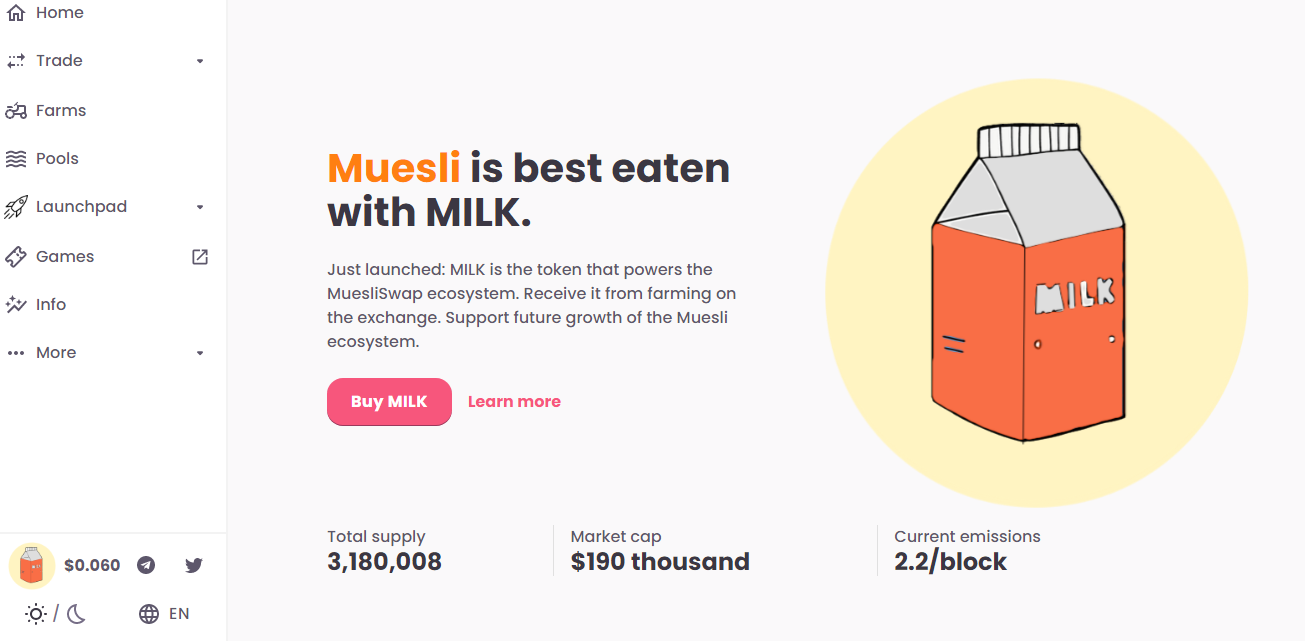Expand the Launchpad dropdown arrow

[x=200, y=207]
